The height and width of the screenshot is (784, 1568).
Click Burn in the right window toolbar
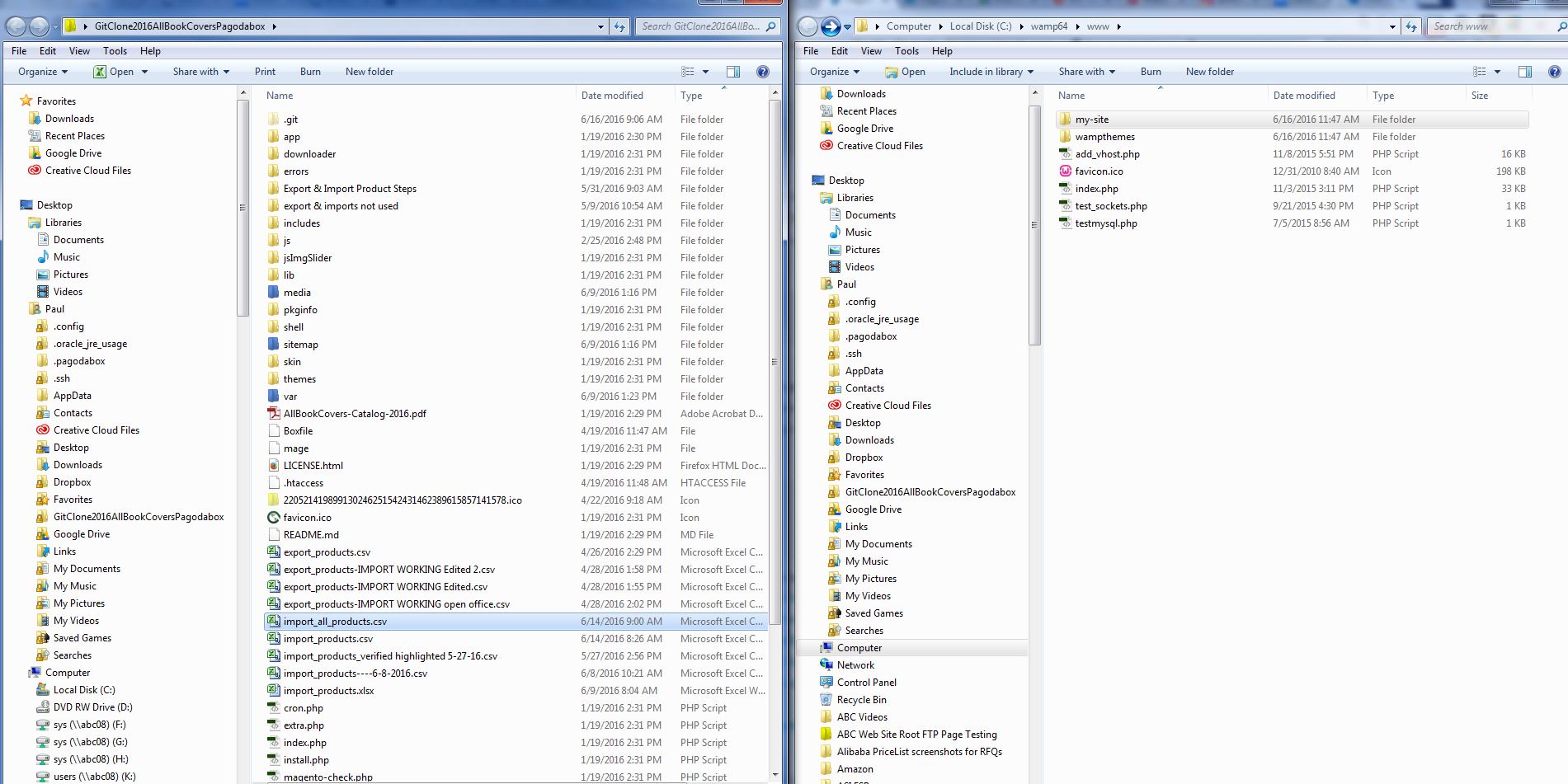1151,72
